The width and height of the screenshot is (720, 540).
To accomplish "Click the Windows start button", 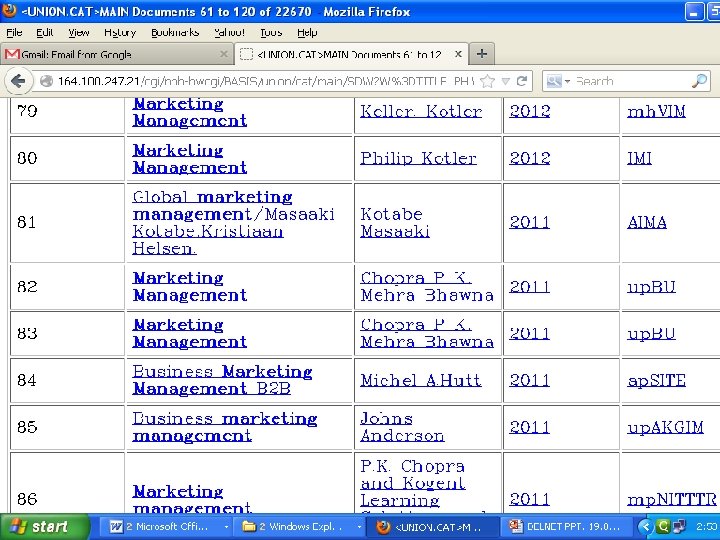I will pyautogui.click(x=44, y=527).
